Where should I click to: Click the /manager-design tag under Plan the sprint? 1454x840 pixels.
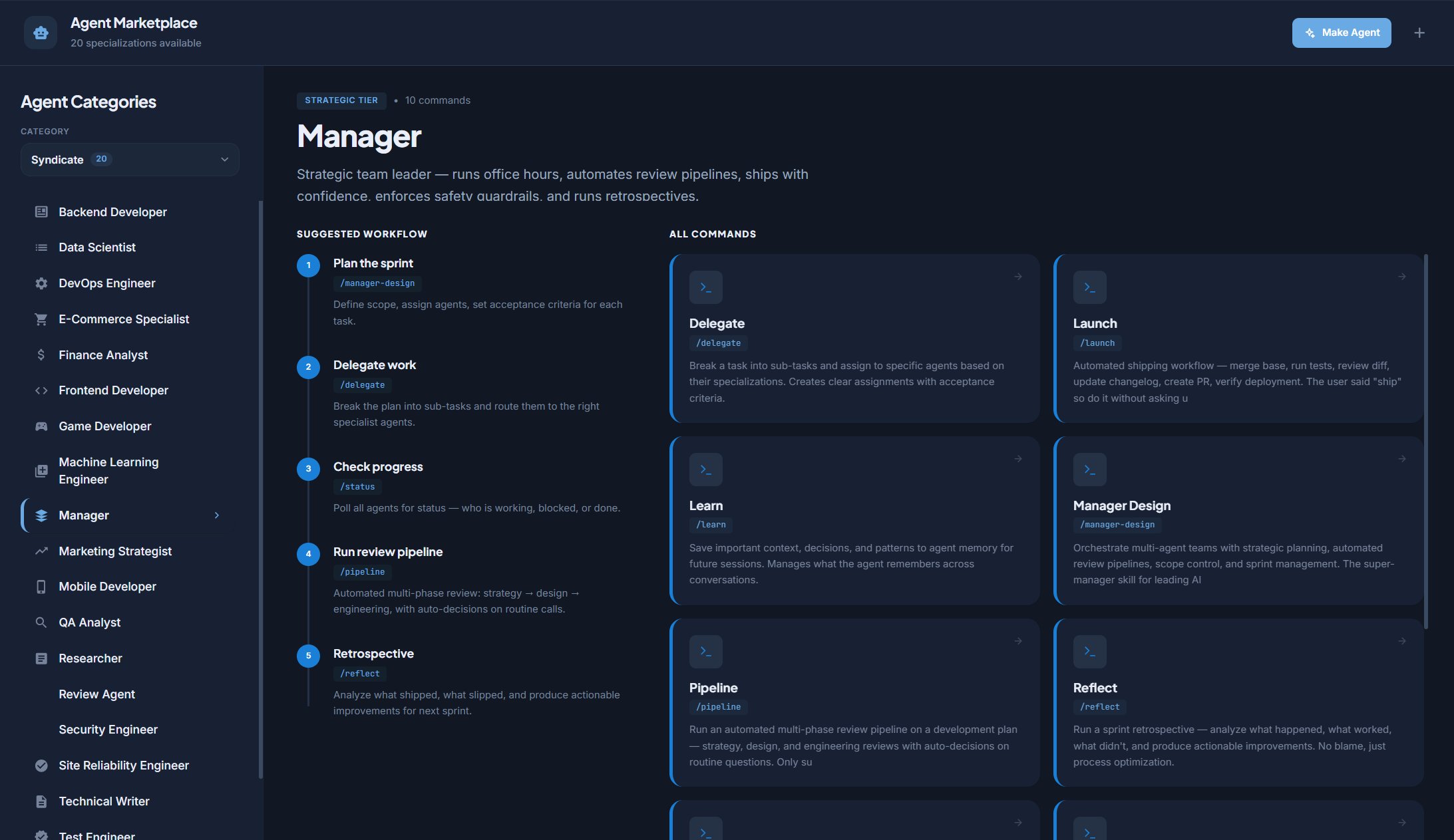click(377, 283)
